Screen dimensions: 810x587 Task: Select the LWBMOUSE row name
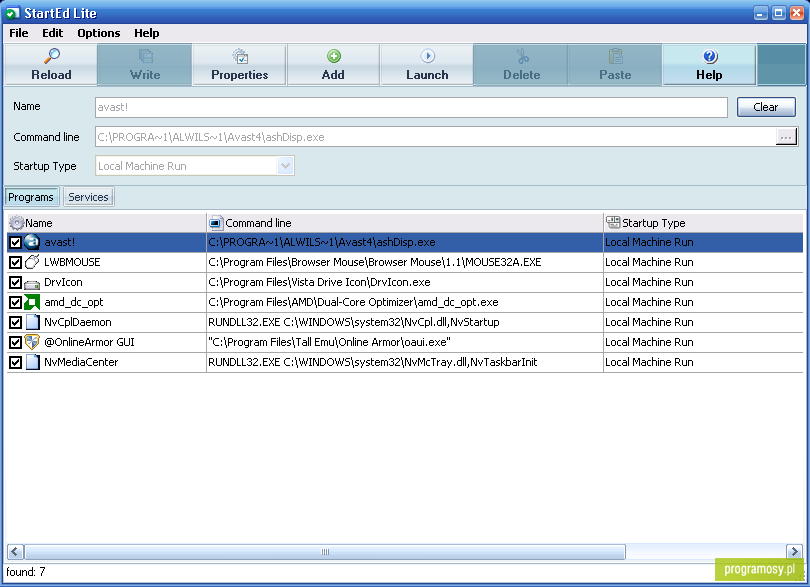72,262
